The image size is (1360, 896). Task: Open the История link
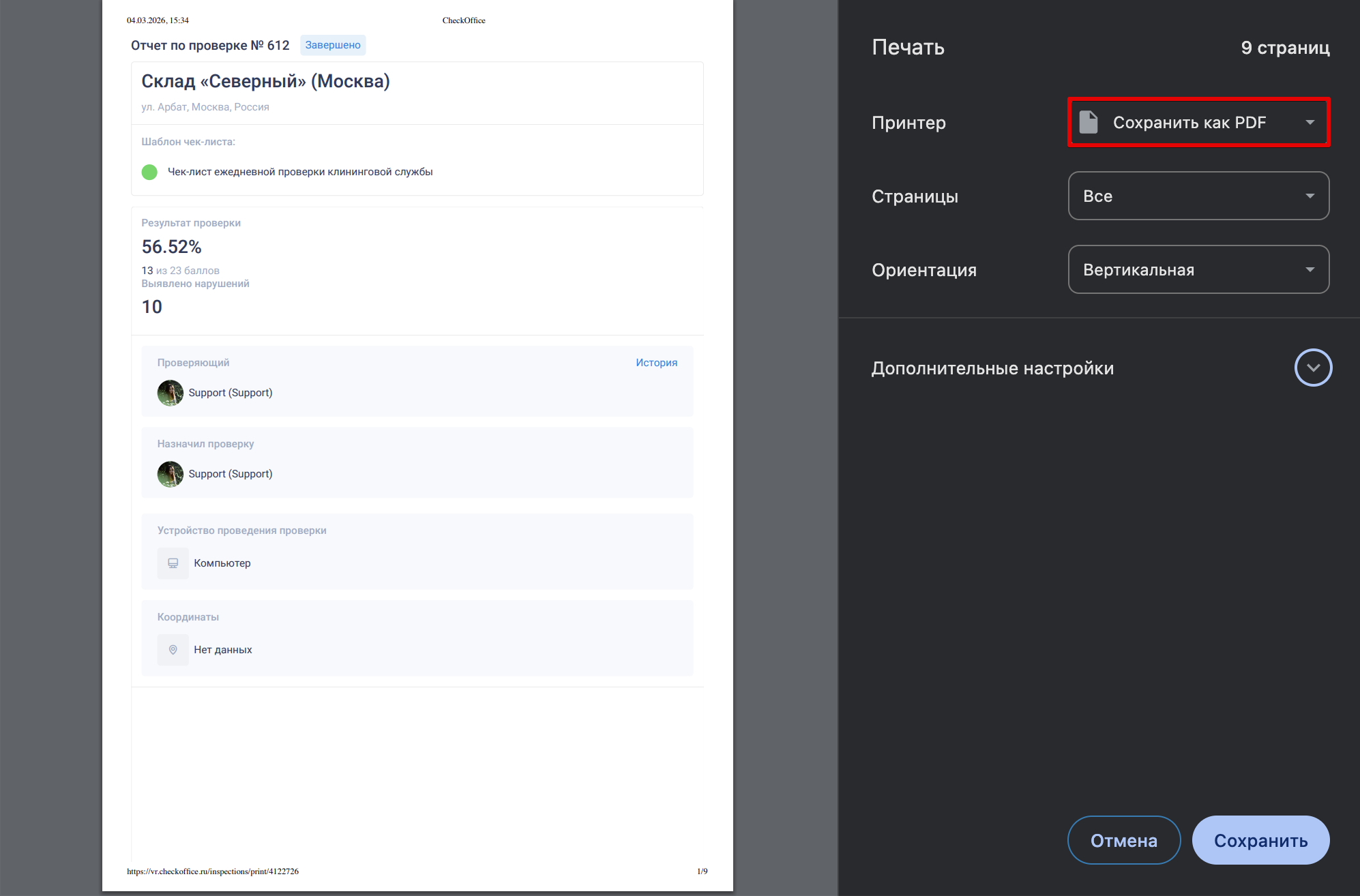tap(656, 363)
